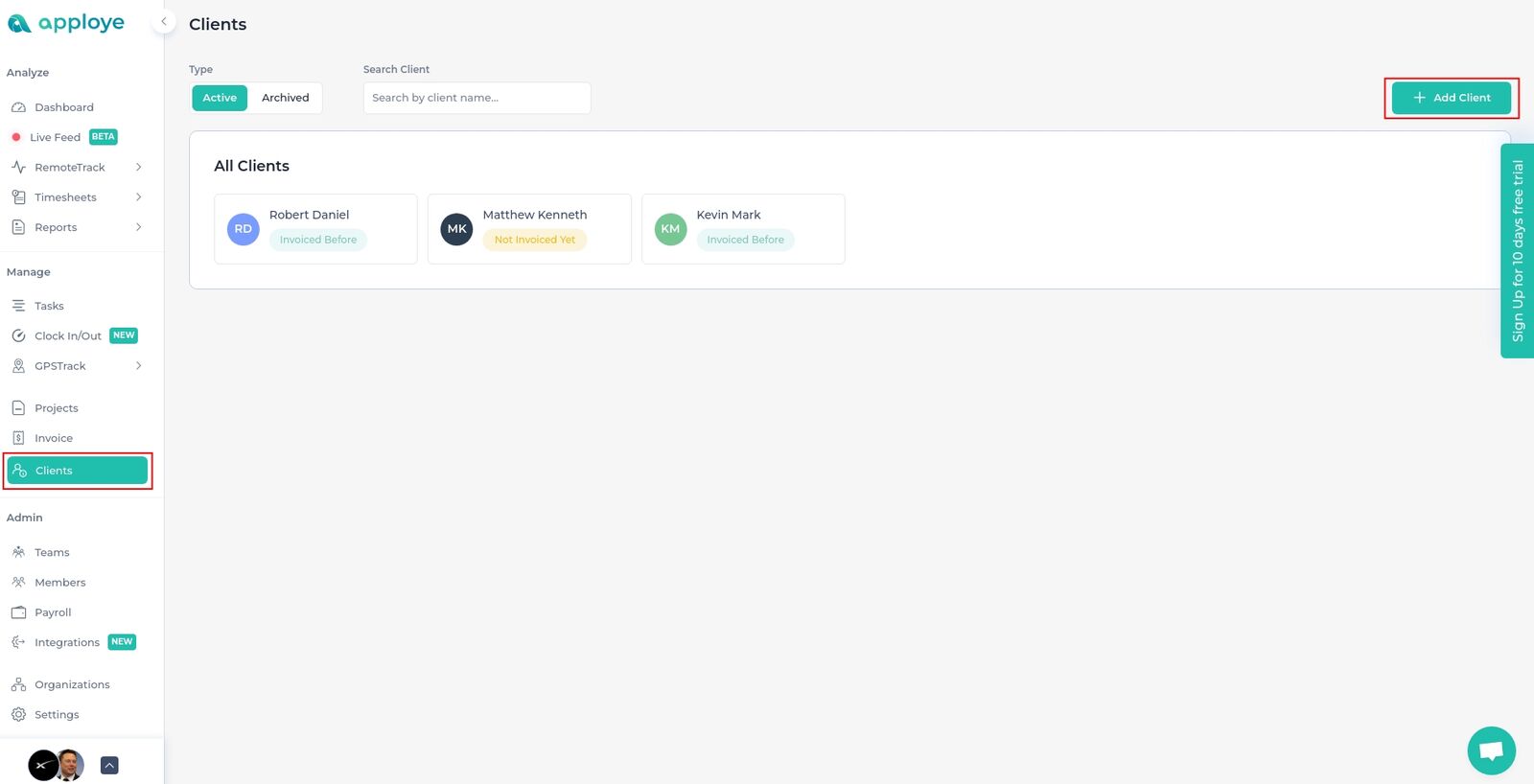Screen dimensions: 1534x784
Task: Switch to Active clients type
Action: coord(220,98)
